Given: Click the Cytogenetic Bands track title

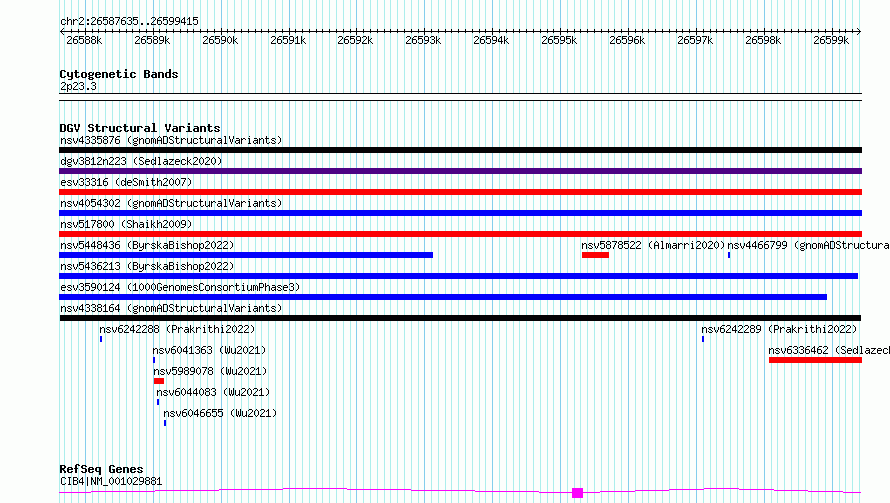Looking at the screenshot, I should [119, 74].
